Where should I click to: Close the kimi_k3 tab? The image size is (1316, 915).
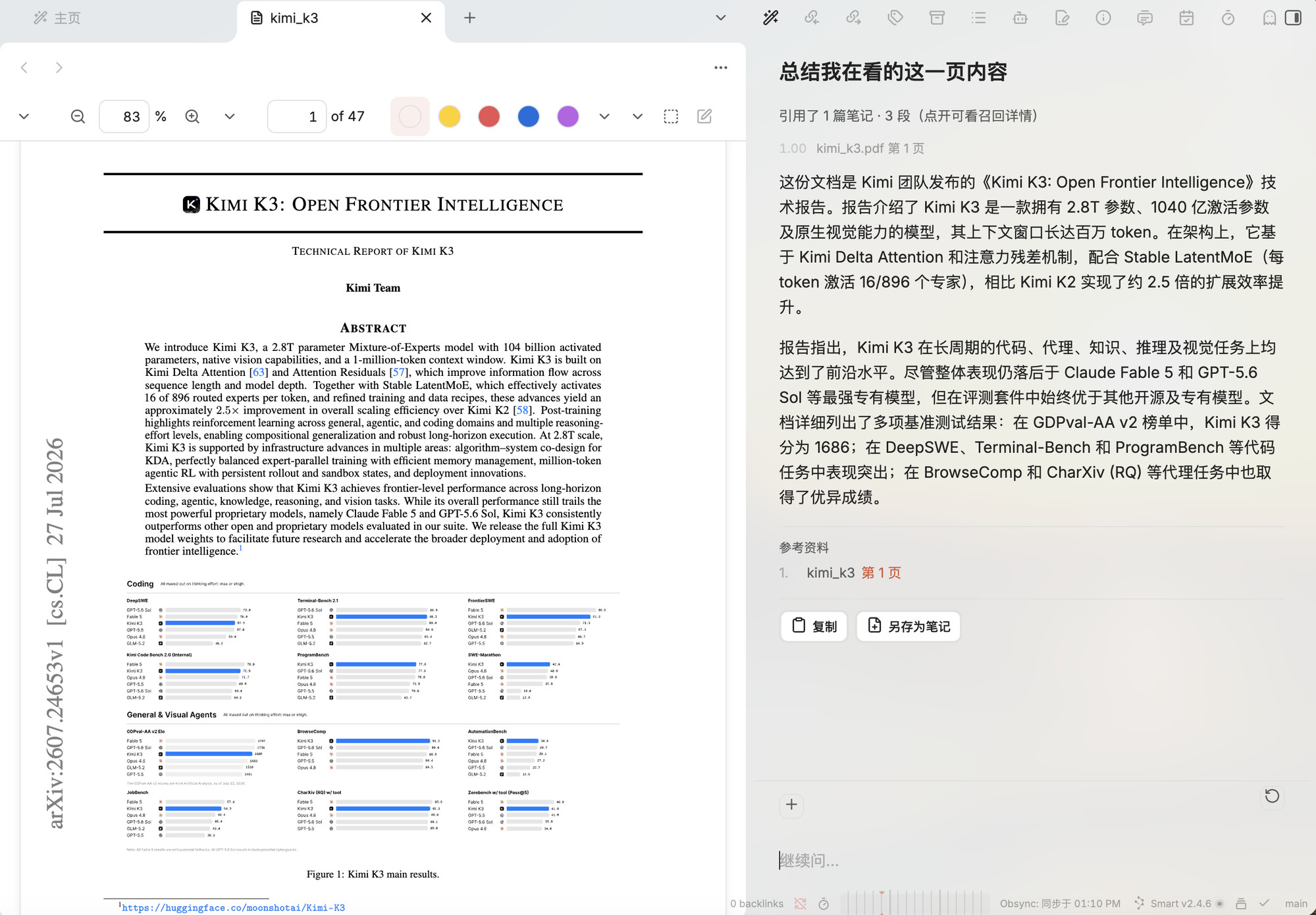[426, 18]
